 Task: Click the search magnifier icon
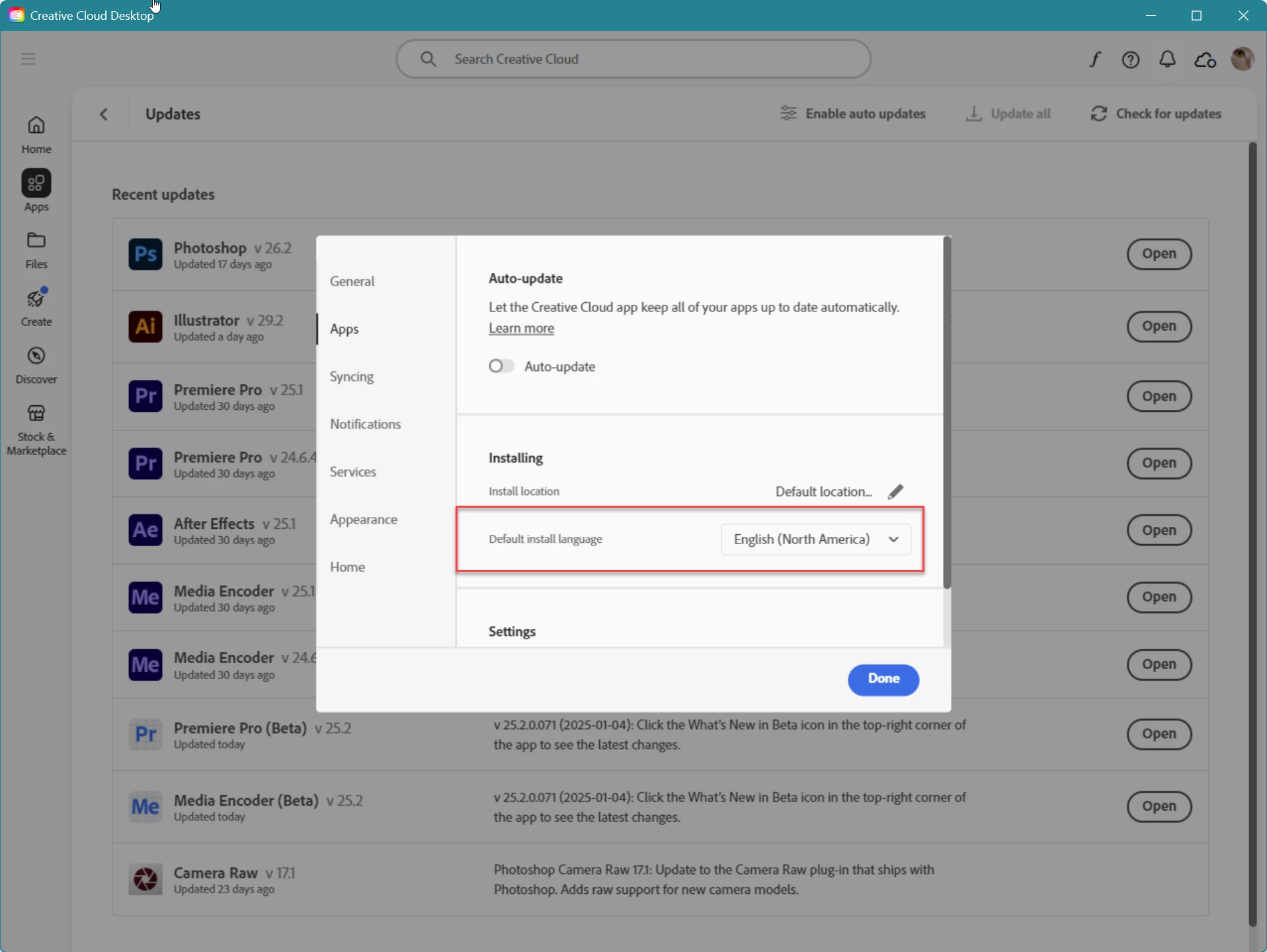click(x=429, y=59)
